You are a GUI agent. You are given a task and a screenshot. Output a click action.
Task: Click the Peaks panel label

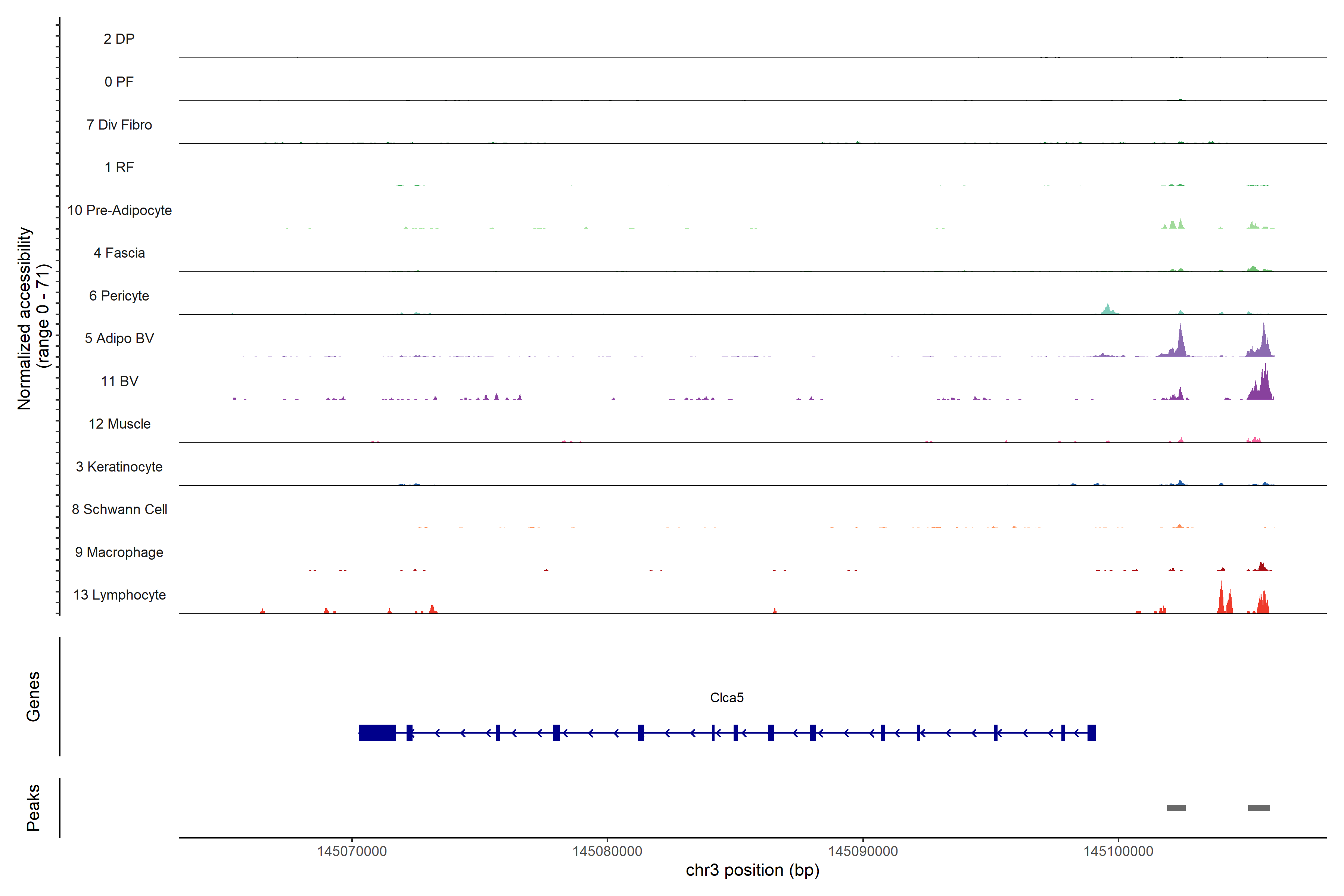(x=33, y=808)
